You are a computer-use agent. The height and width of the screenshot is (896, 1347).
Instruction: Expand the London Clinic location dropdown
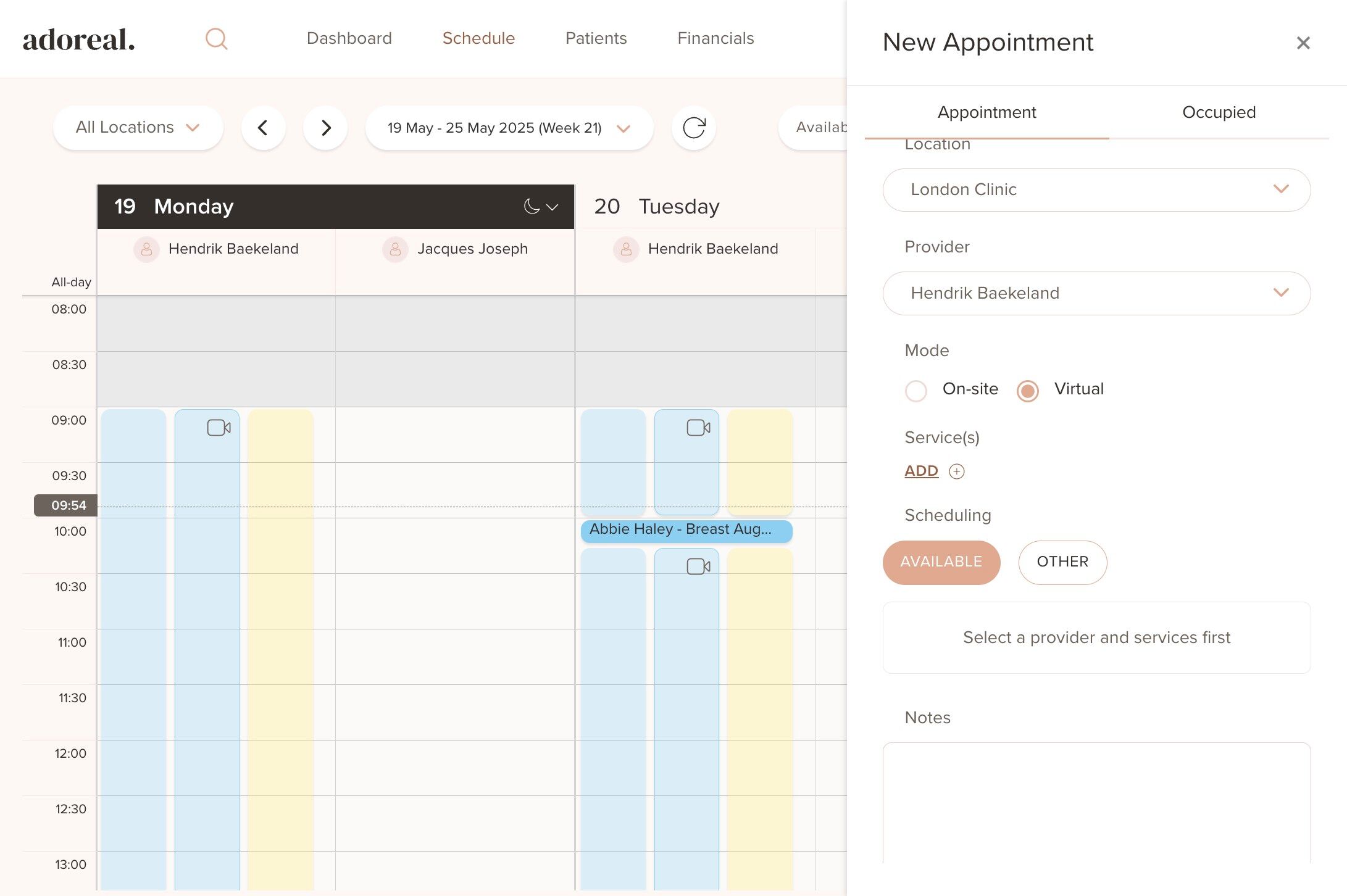1096,190
